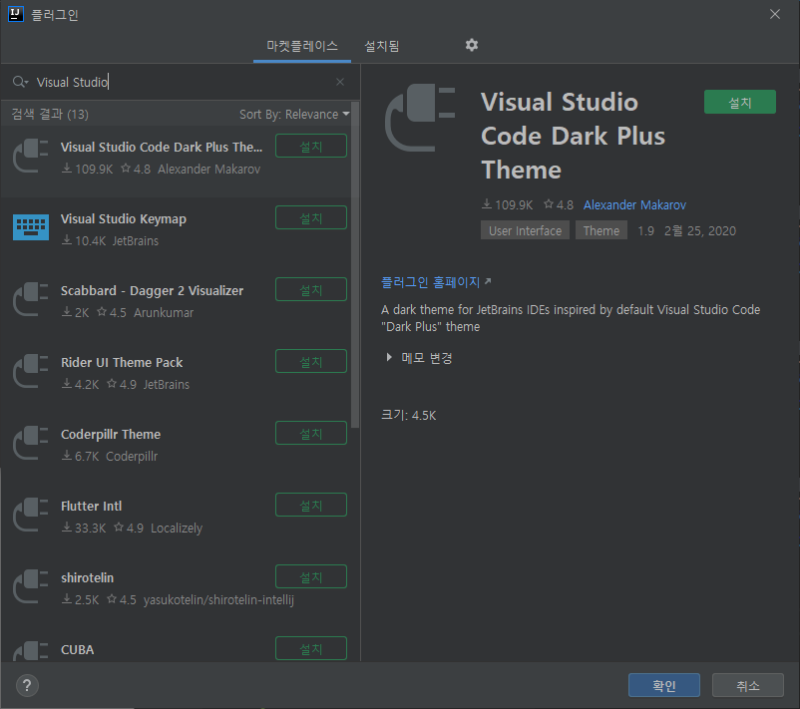This screenshot has width=800, height=709.
Task: Open the help question mark icon
Action: pyautogui.click(x=27, y=686)
